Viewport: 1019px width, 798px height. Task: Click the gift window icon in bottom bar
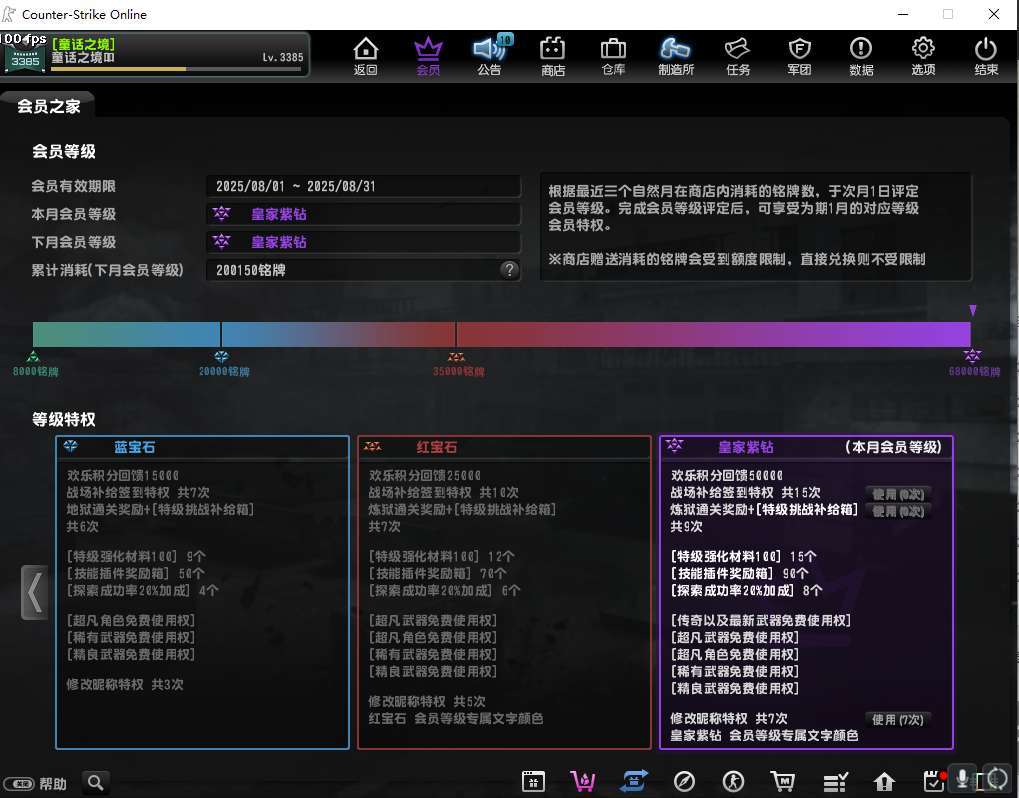point(533,780)
